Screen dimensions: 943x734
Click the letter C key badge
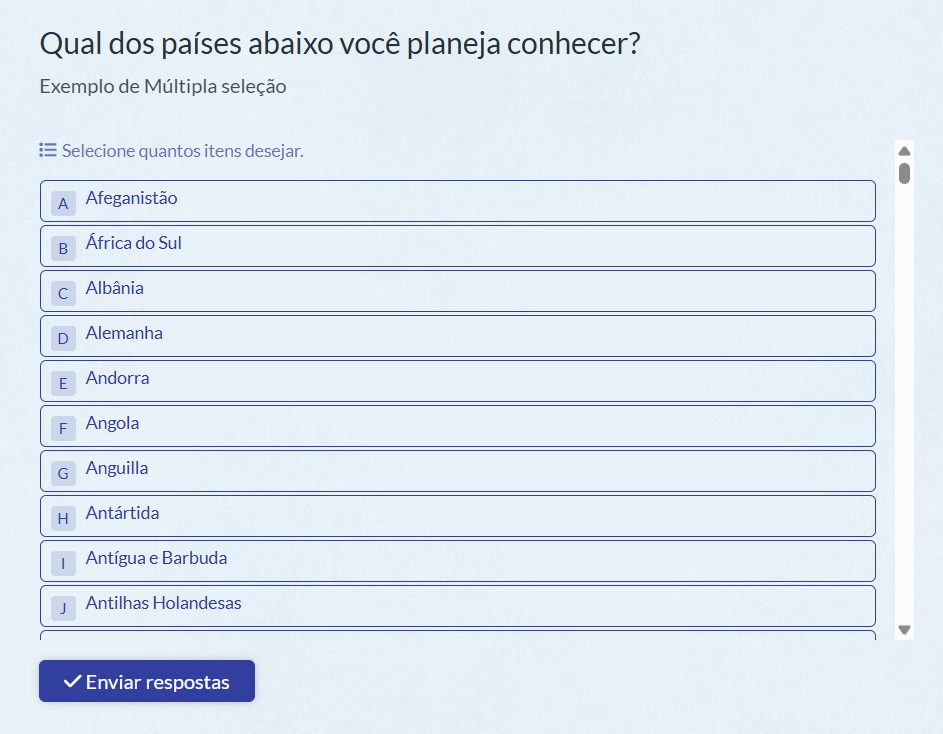pos(63,294)
